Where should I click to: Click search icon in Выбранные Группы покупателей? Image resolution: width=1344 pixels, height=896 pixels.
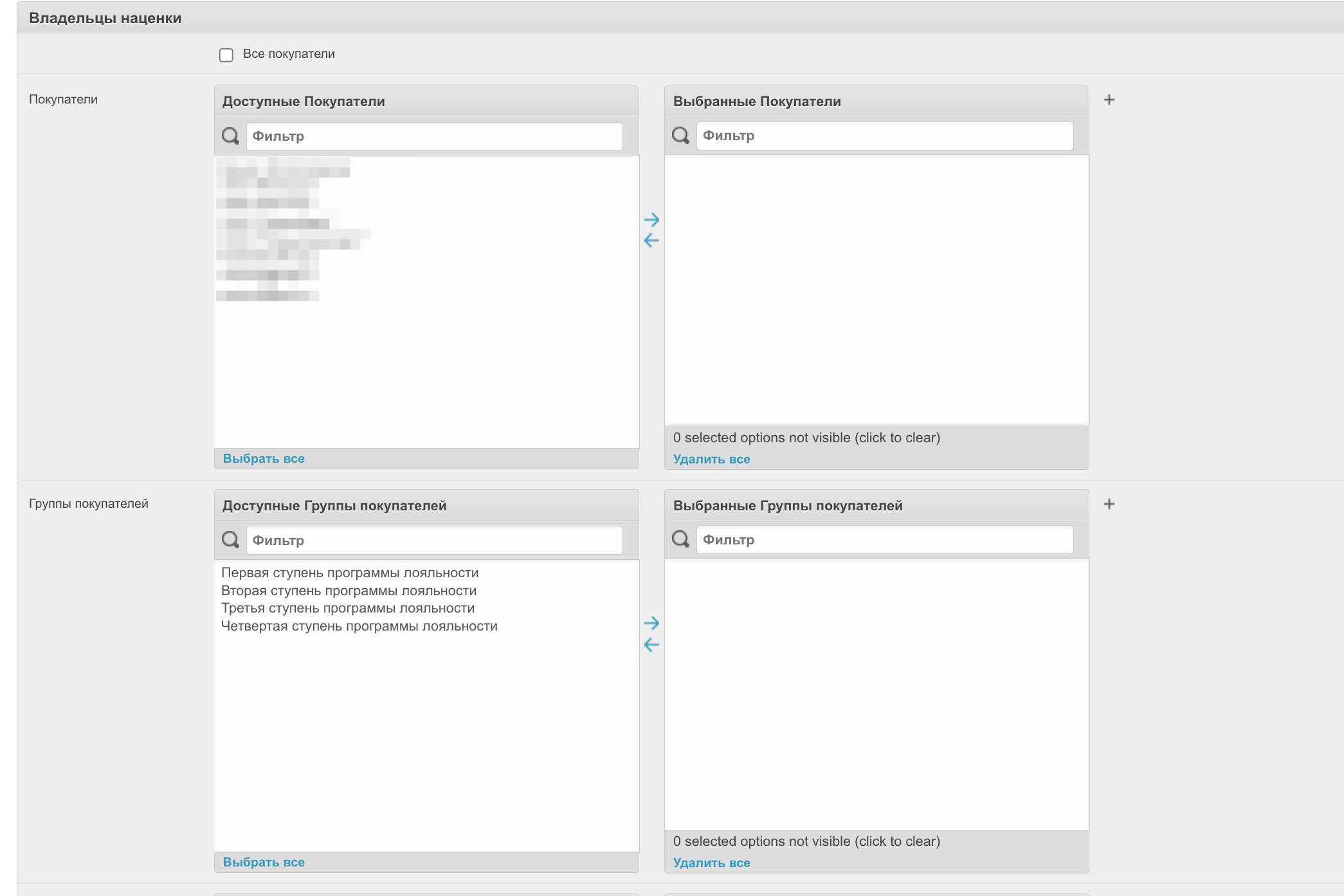[680, 539]
